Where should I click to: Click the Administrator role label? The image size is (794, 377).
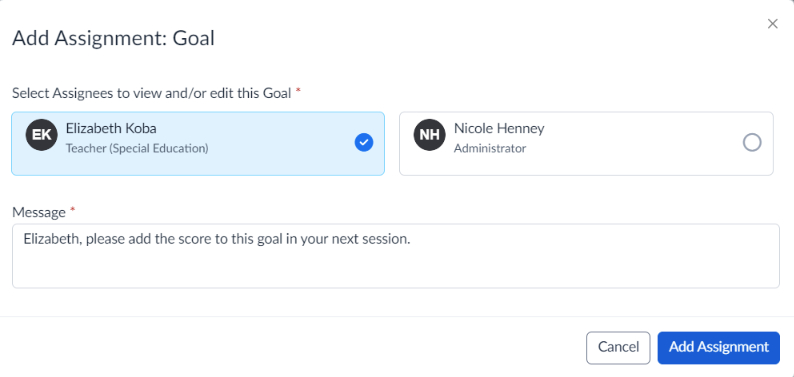pos(490,149)
